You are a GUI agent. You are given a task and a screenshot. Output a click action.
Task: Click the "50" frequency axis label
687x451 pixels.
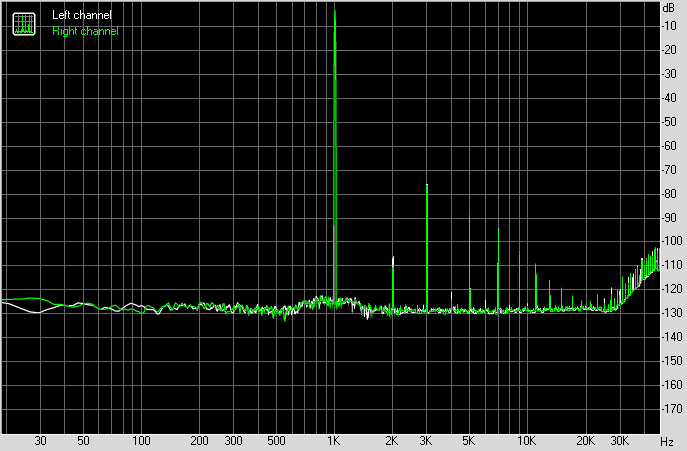tap(83, 440)
